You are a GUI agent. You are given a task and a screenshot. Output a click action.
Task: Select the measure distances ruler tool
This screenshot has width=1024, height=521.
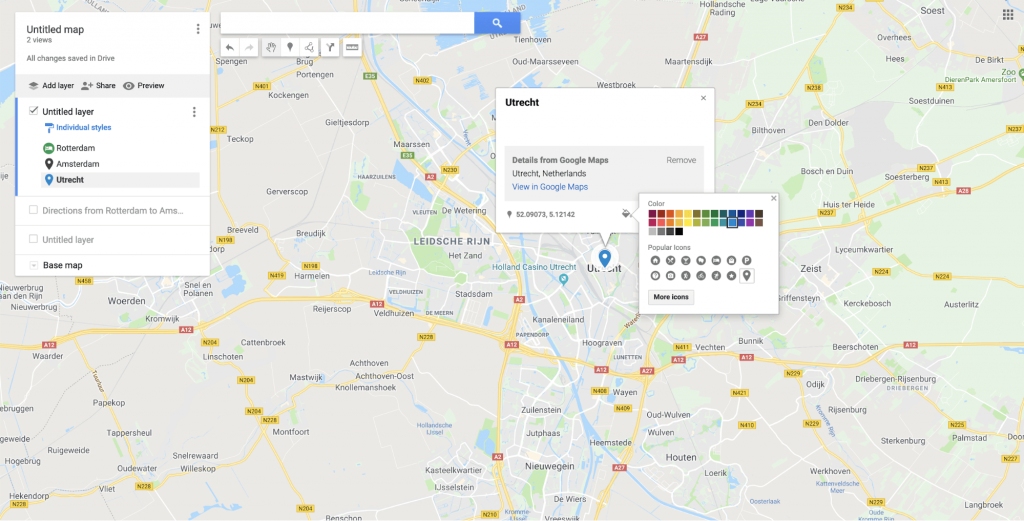(x=352, y=47)
